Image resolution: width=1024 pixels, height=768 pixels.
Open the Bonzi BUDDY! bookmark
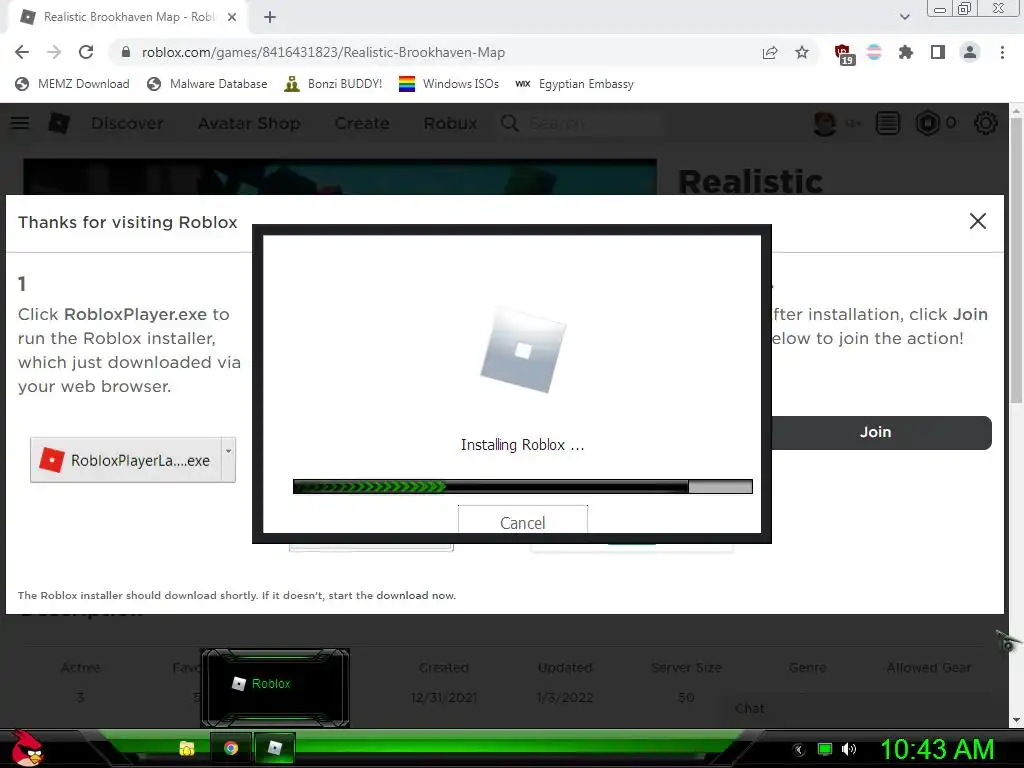coord(333,84)
